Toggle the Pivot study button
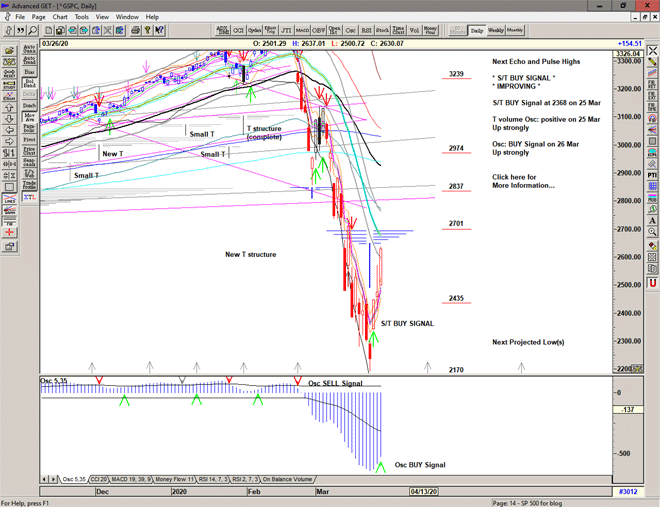 coord(29,139)
